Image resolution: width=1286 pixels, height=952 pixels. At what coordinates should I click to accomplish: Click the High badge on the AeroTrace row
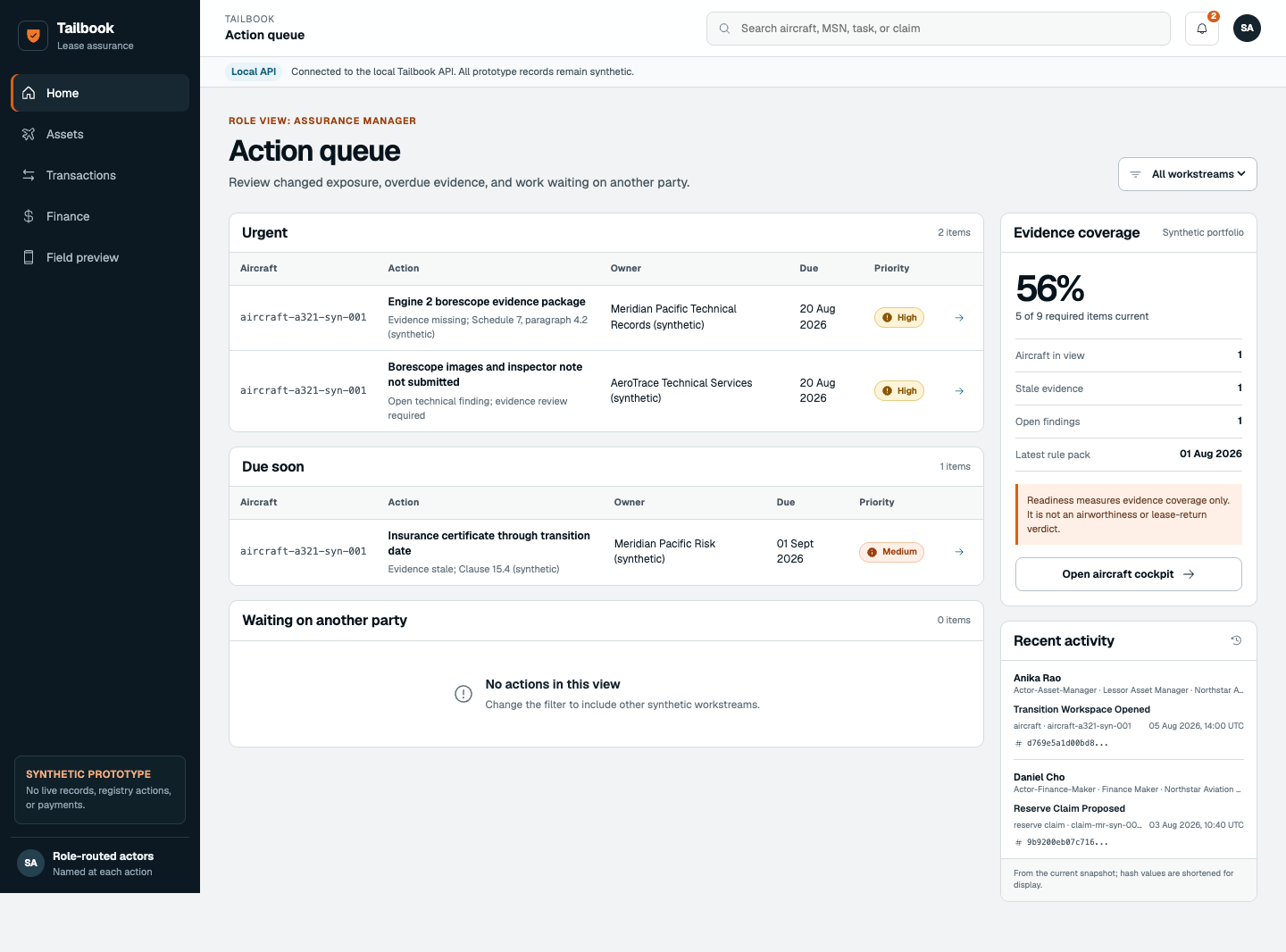click(x=899, y=391)
